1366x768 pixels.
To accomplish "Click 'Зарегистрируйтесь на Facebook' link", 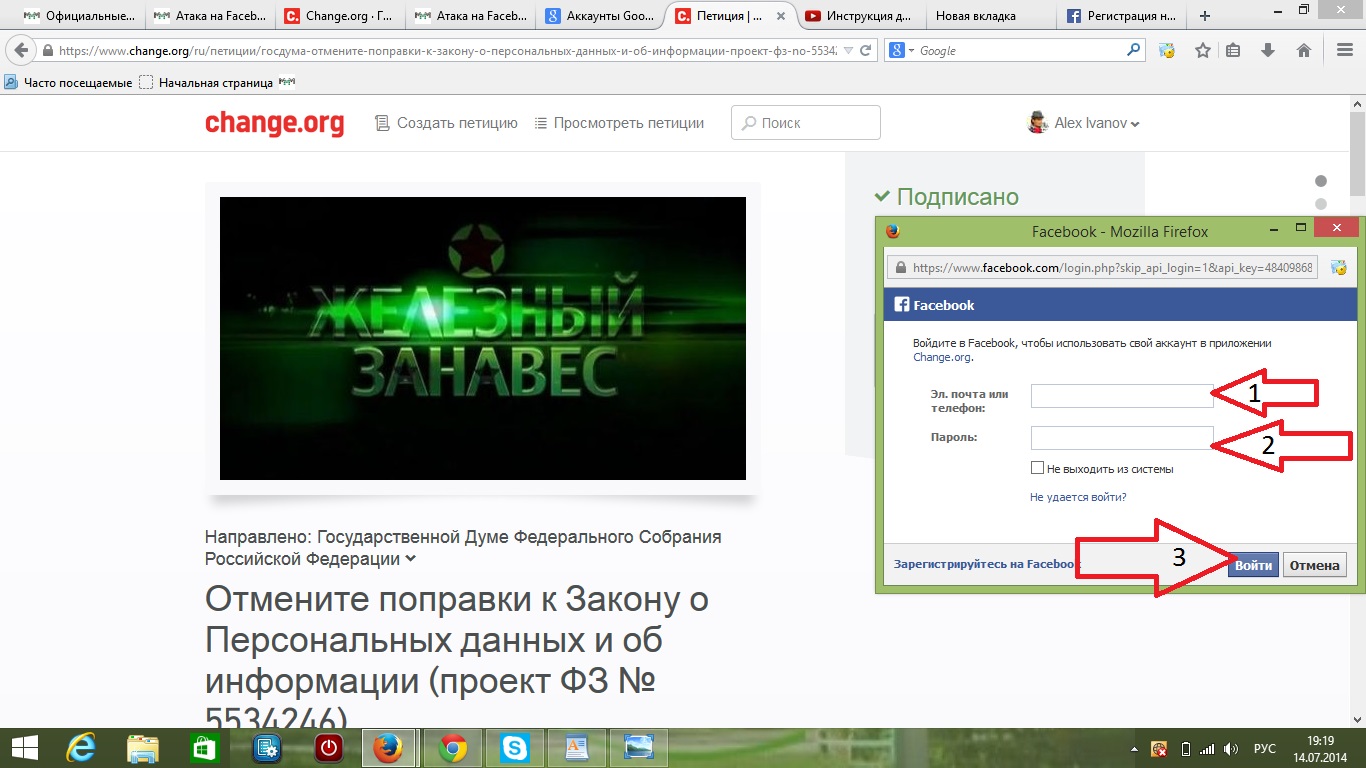I will (x=987, y=564).
